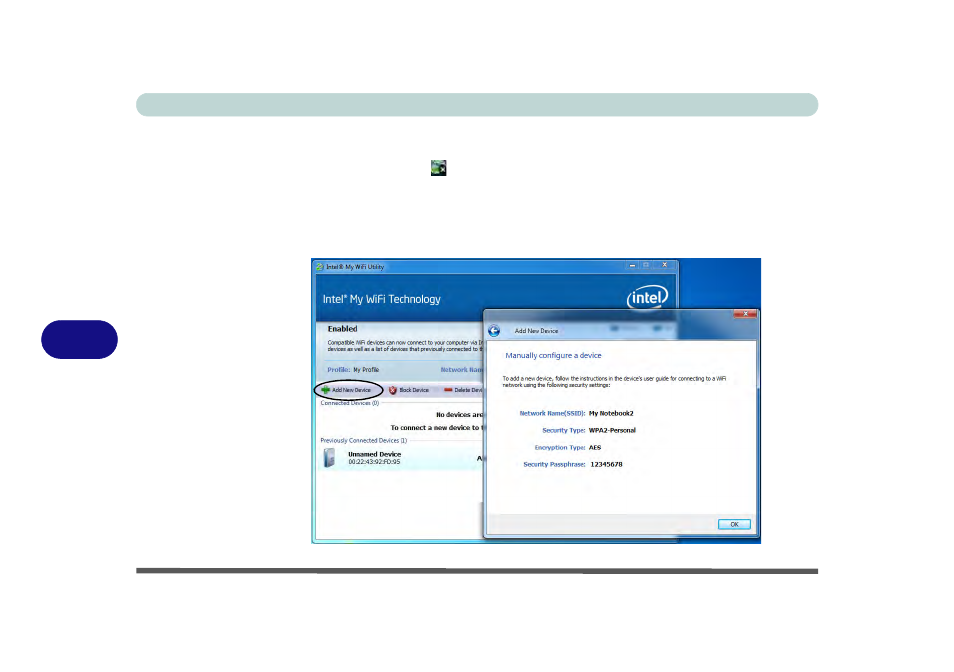This screenshot has width=954, height=672.
Task: Click the 'Connected Devices (0)' section header
Action: 350,403
